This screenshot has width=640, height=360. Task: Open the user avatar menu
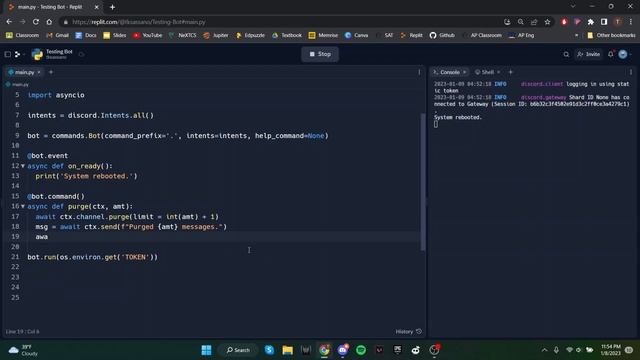point(623,54)
